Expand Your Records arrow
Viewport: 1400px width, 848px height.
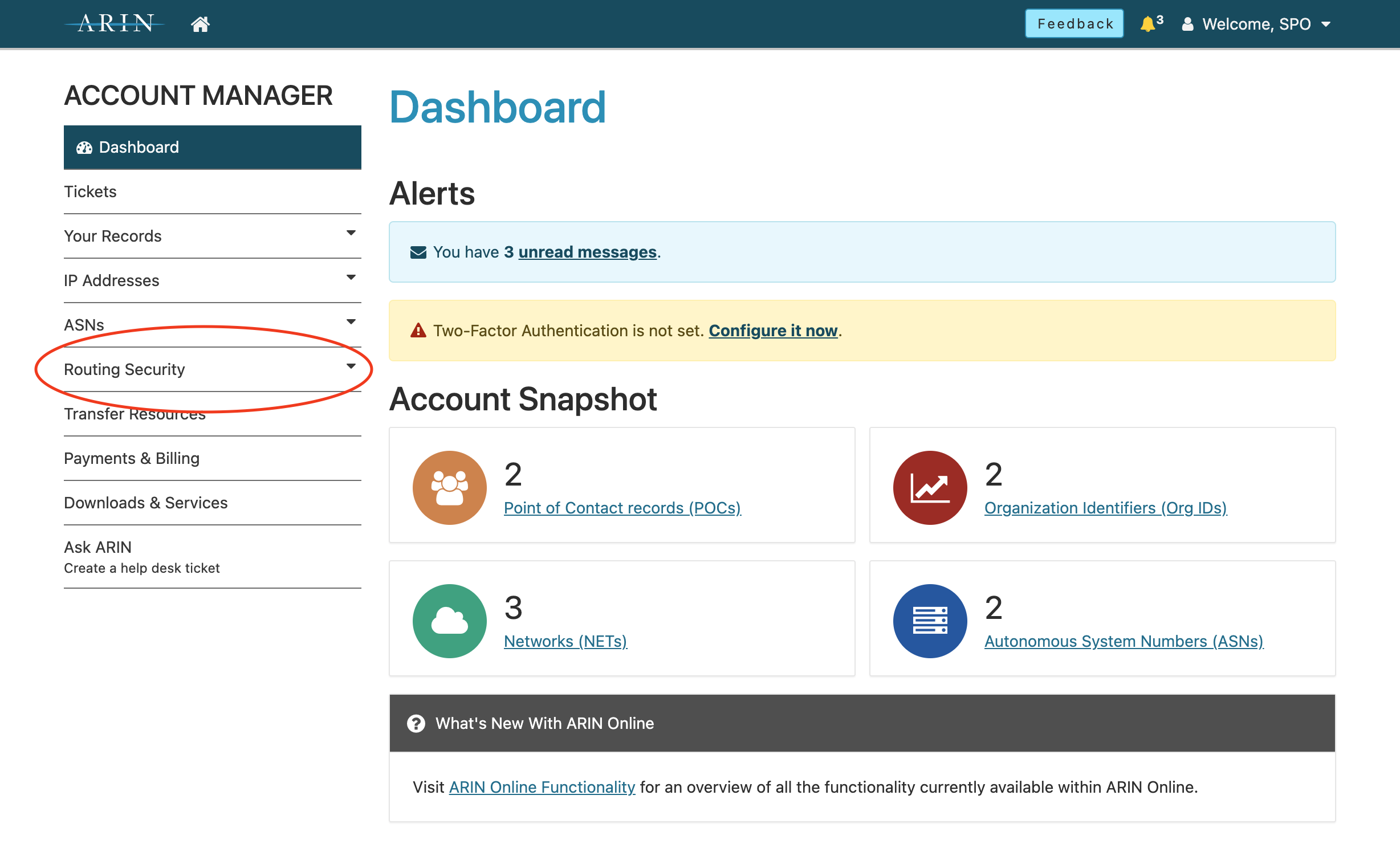(351, 233)
